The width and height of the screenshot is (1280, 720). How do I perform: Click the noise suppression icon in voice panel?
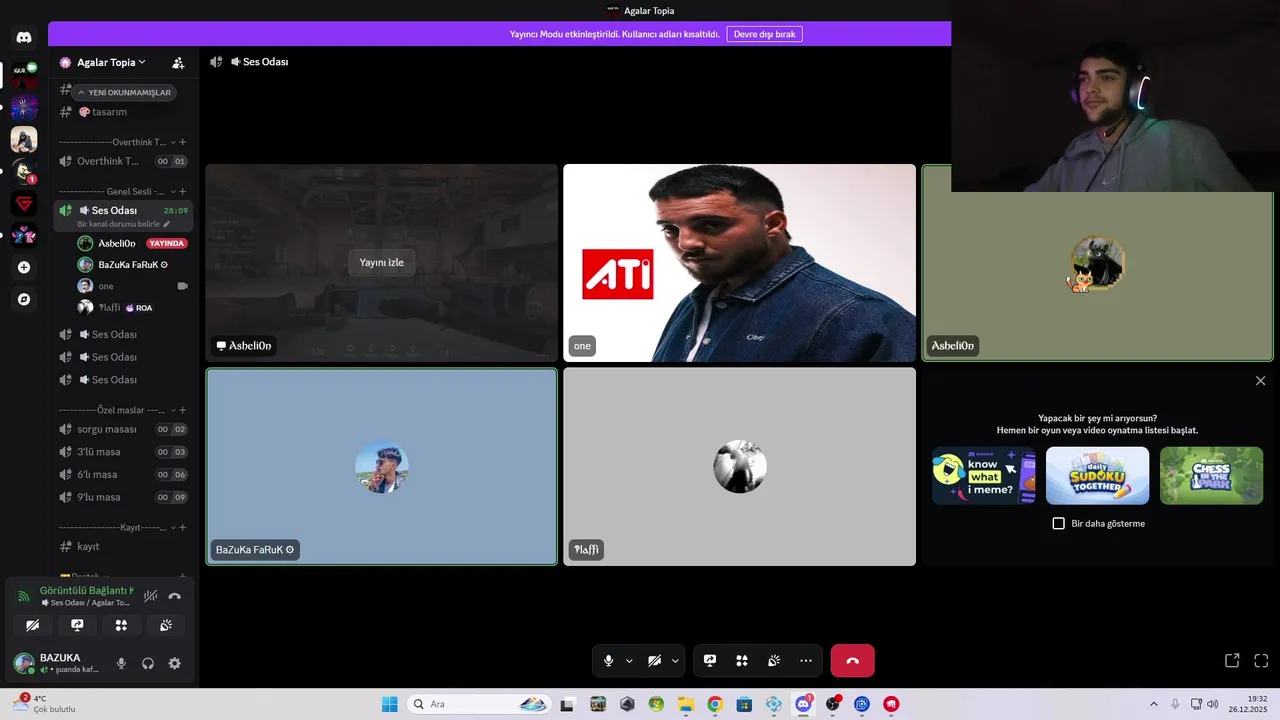coord(150,596)
